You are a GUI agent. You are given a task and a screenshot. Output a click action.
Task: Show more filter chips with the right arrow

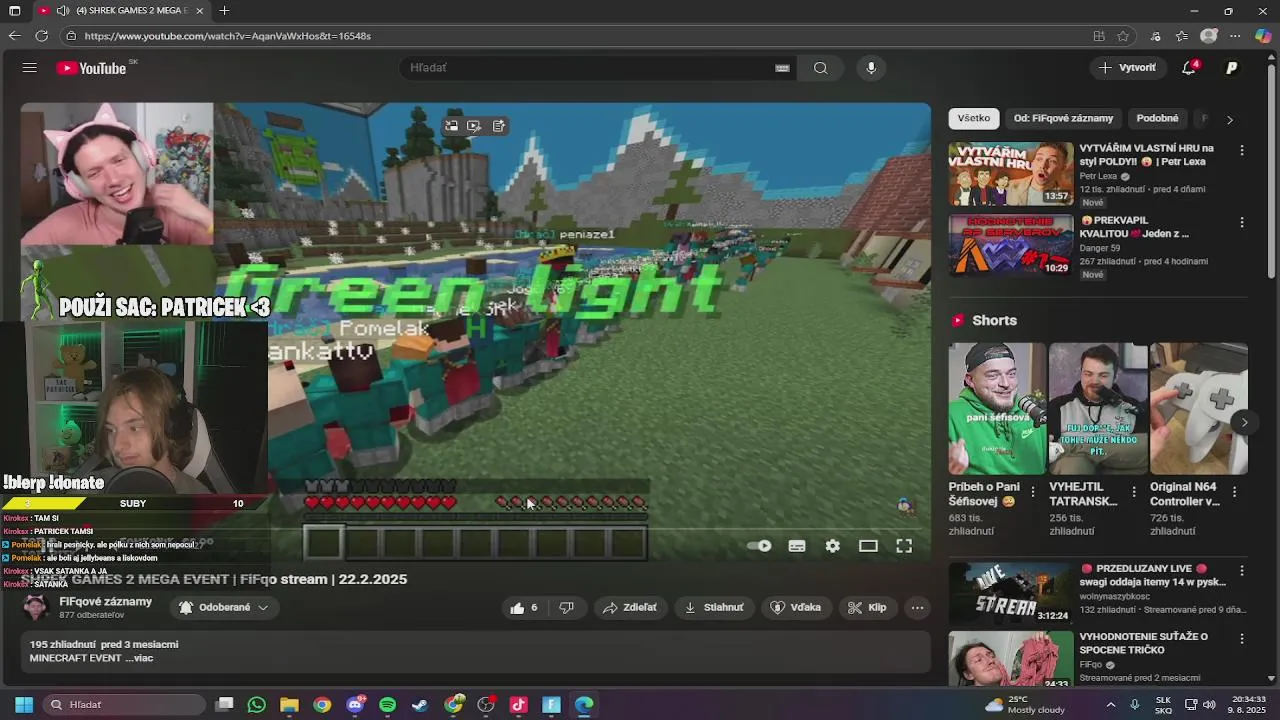point(1230,119)
